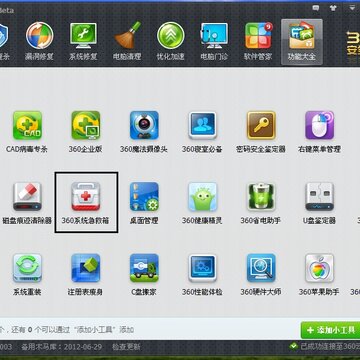
Task: Click the speech bubble feedback icon
Action: 316,8
